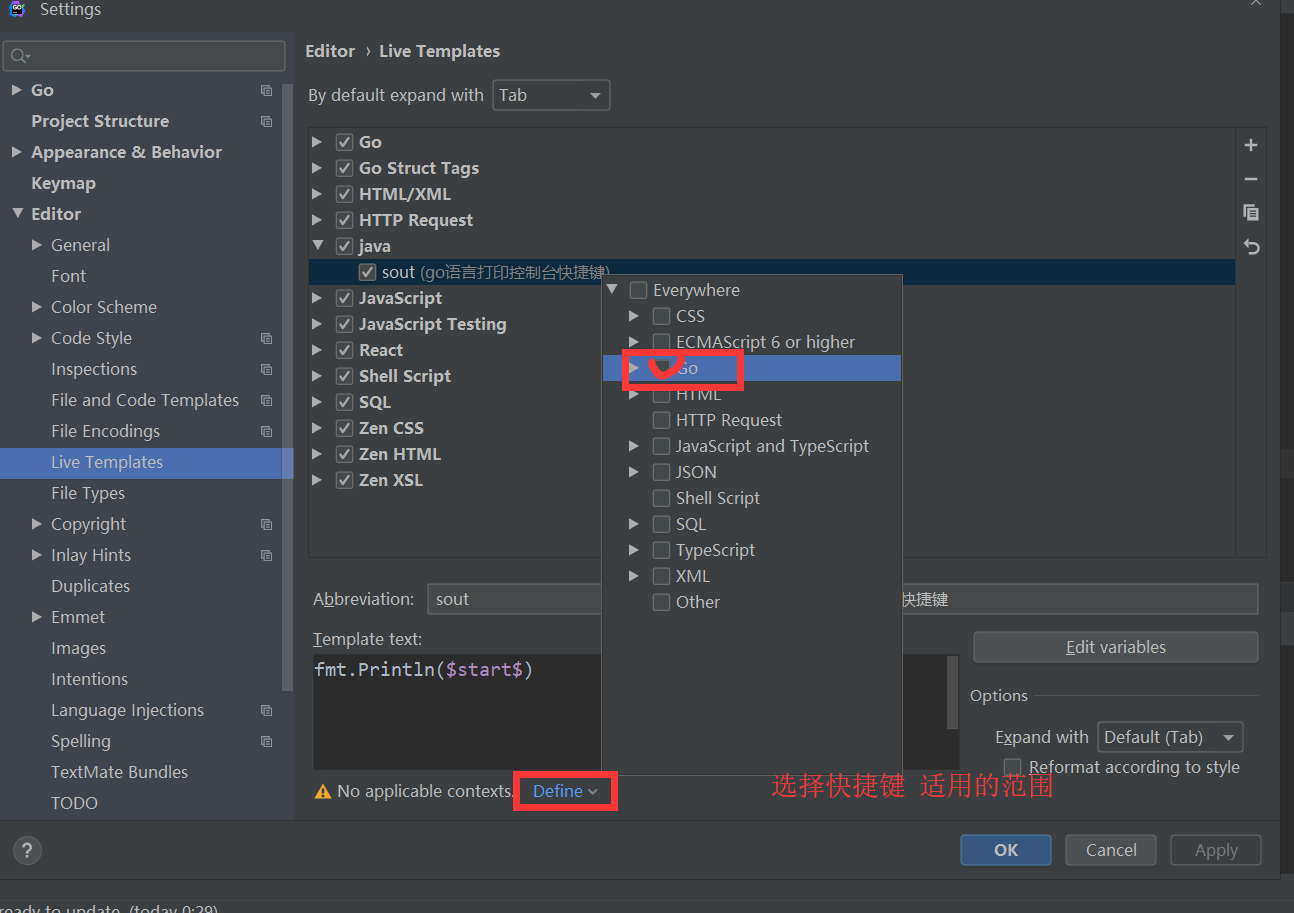Viewport: 1294px width, 913px height.
Task: Toggle the Go template group checkbox
Action: coord(344,142)
